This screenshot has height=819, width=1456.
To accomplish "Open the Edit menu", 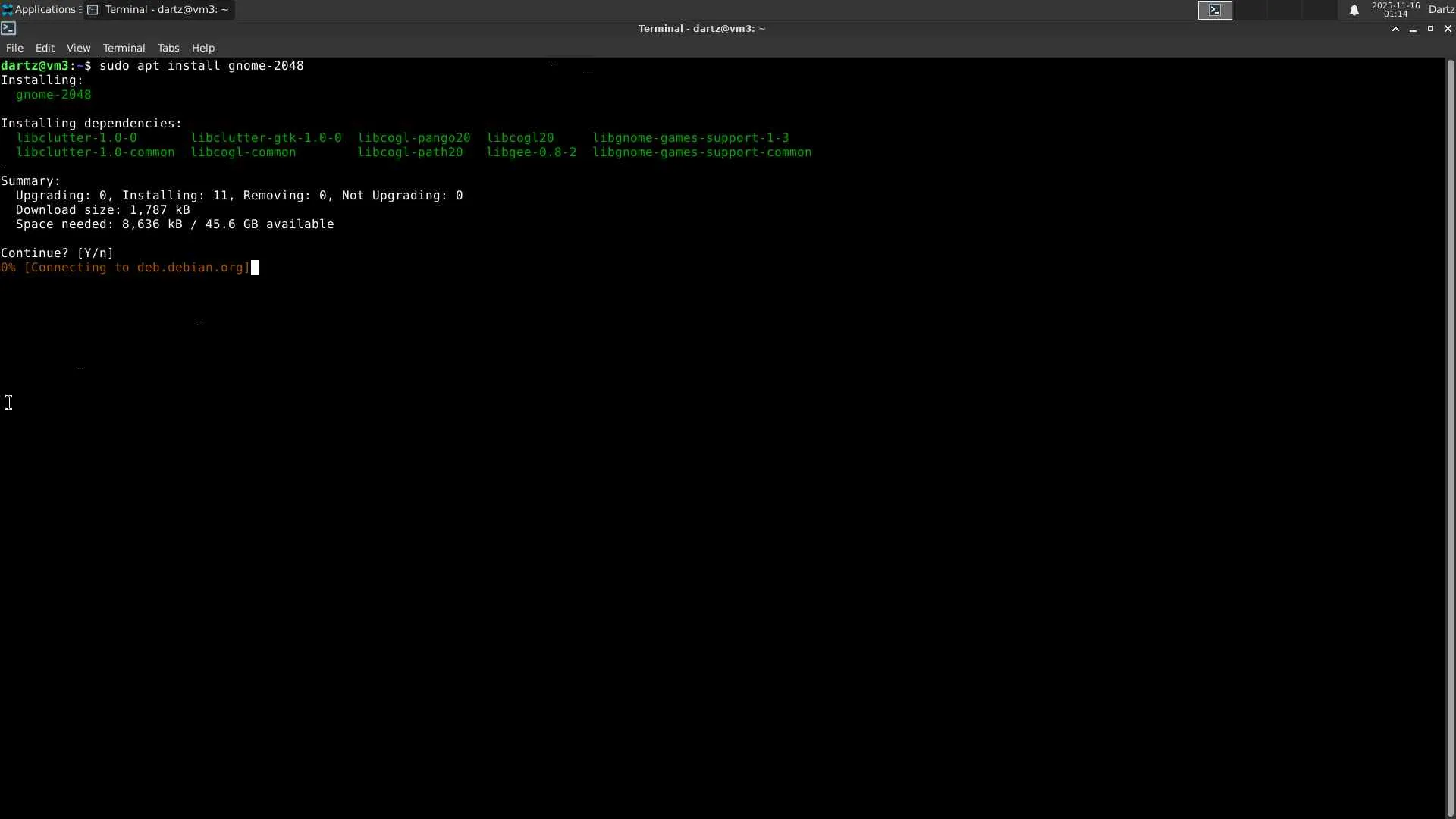I will click(45, 48).
